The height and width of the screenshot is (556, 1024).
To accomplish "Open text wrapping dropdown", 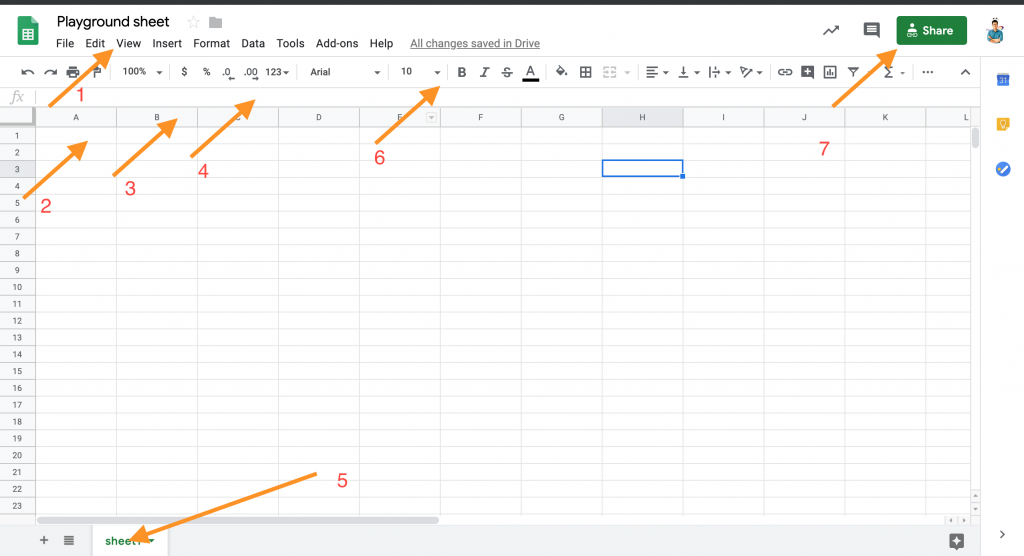I will point(719,73).
